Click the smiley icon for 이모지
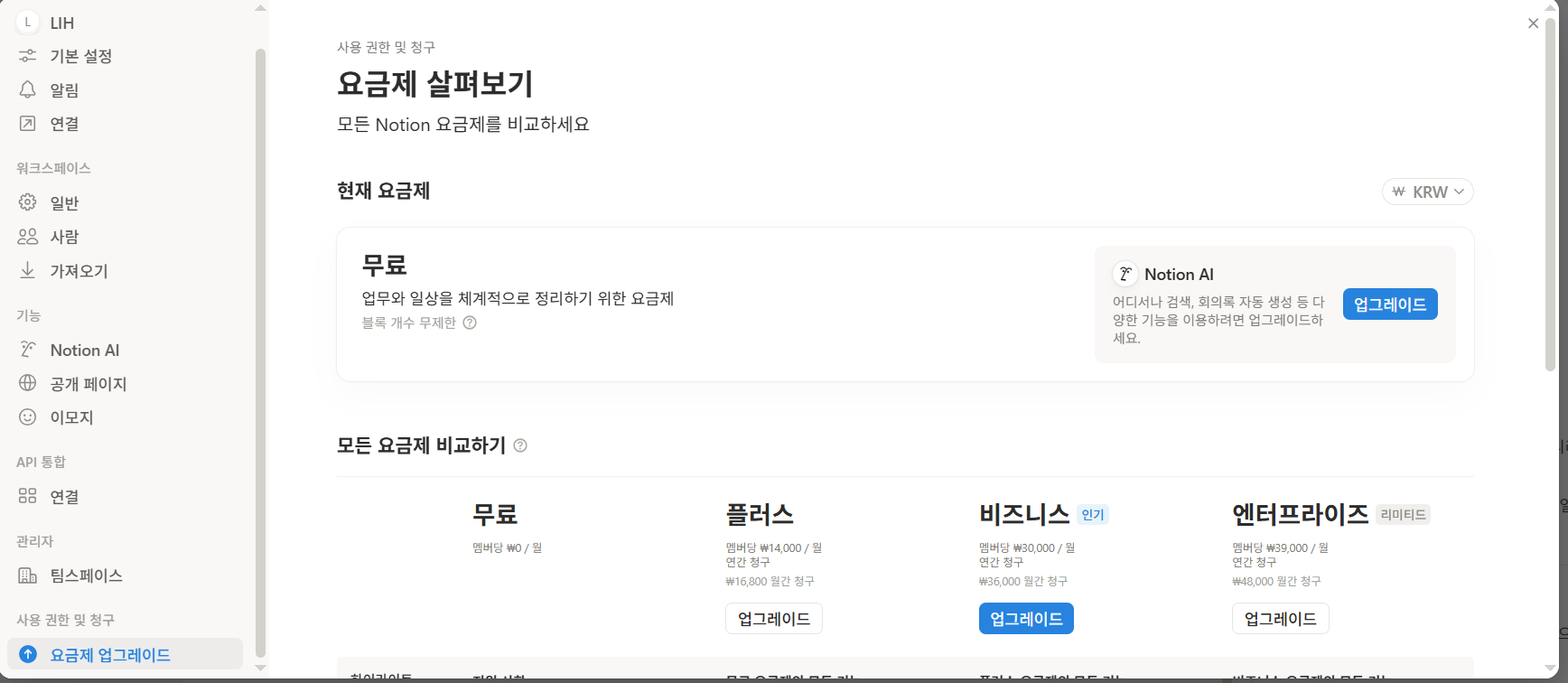 point(28,417)
